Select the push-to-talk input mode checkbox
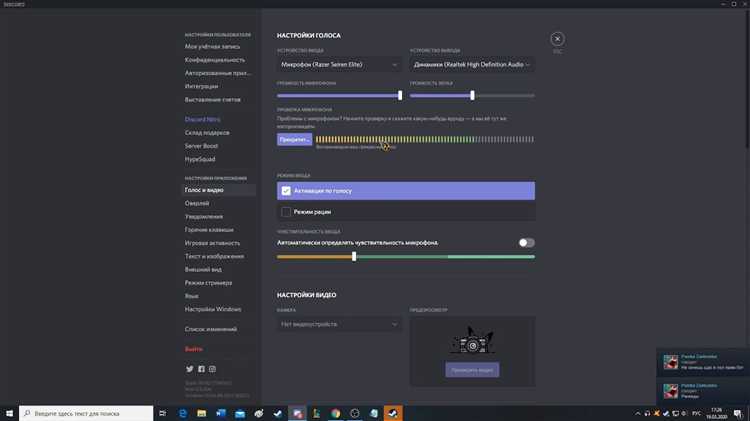This screenshot has height=421, width=750. click(287, 212)
